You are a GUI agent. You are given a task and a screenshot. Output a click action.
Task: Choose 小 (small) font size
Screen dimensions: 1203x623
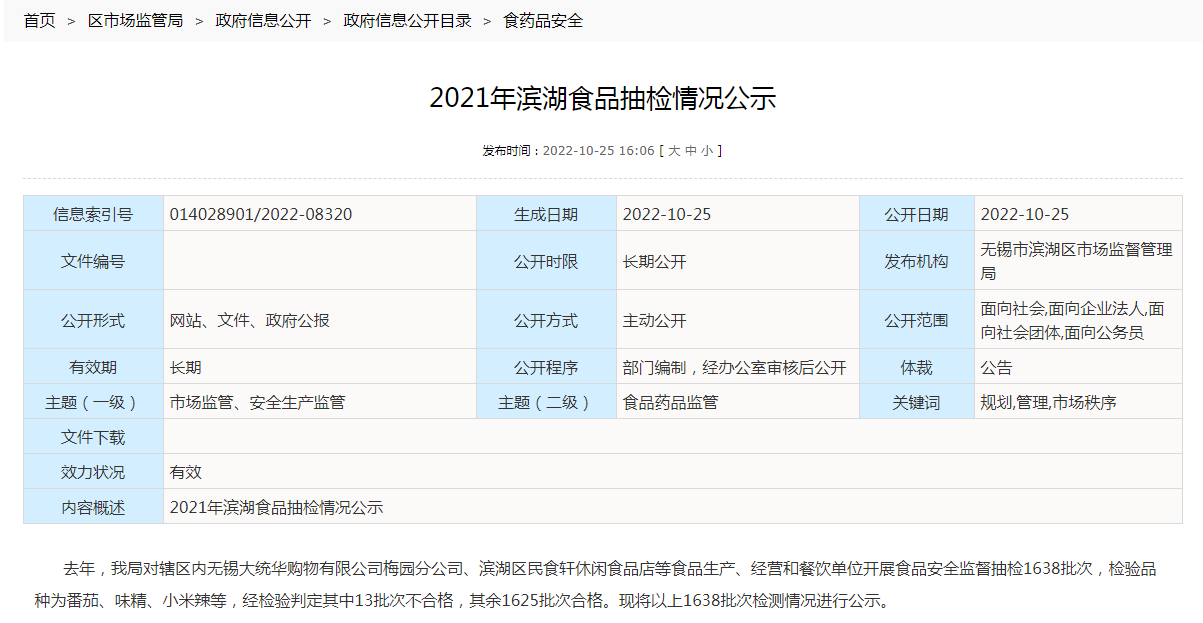[x=707, y=151]
